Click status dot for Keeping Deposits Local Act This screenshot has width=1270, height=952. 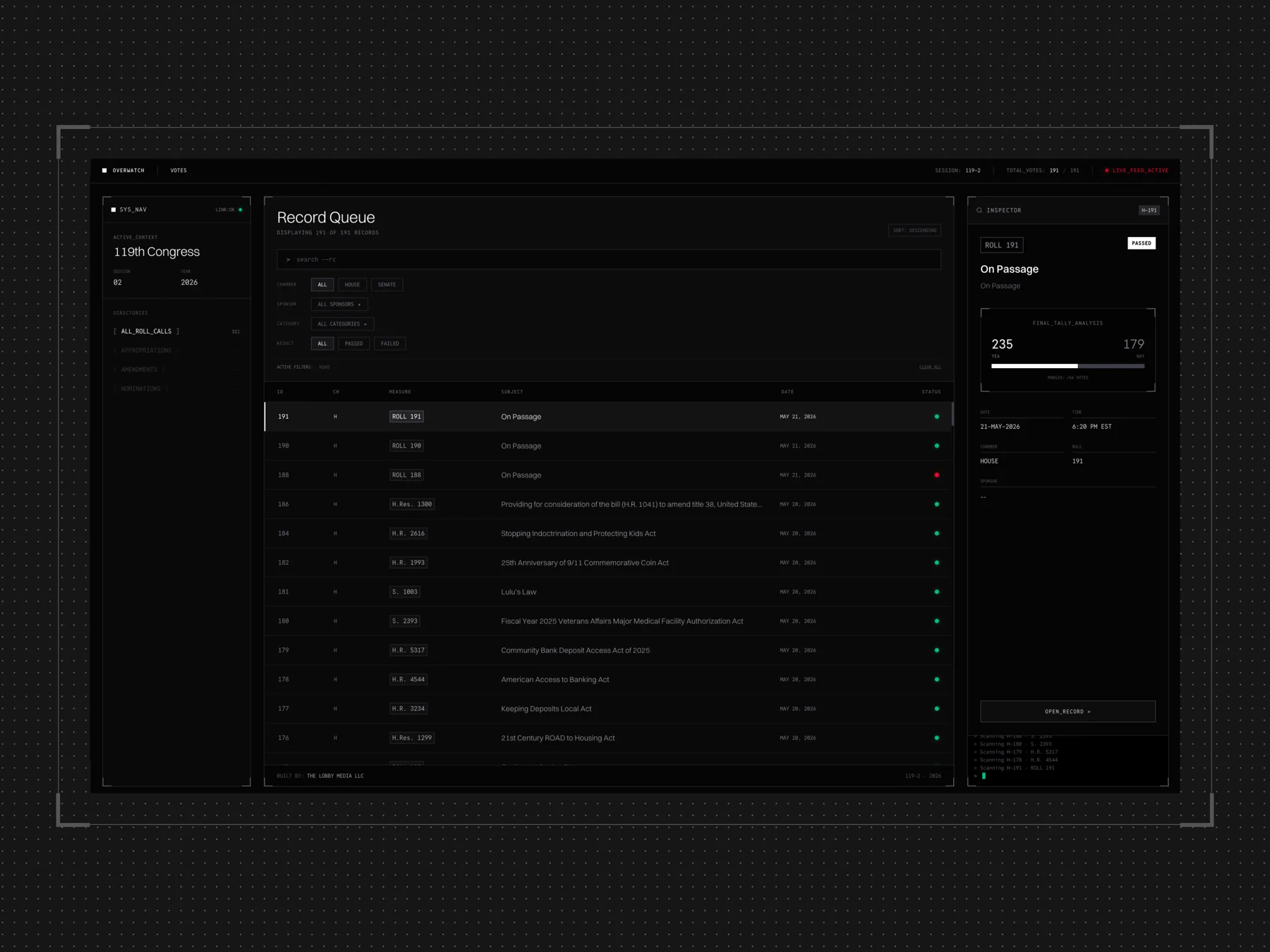coord(937,709)
